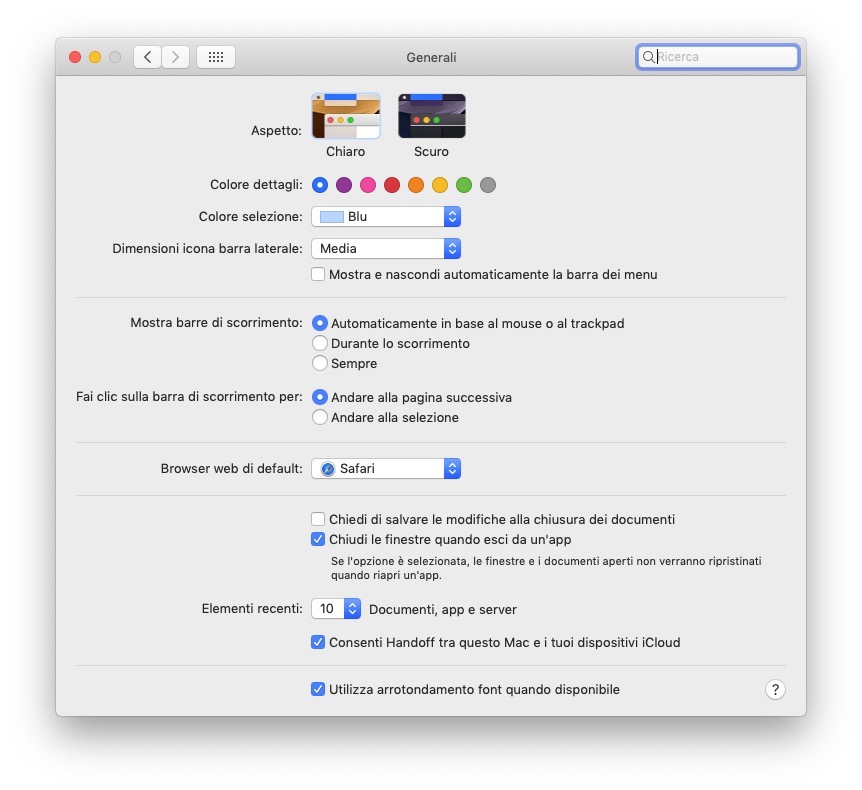This screenshot has height=790, width=862.
Task: Open the default web browser Safari dropdown
Action: (x=386, y=468)
